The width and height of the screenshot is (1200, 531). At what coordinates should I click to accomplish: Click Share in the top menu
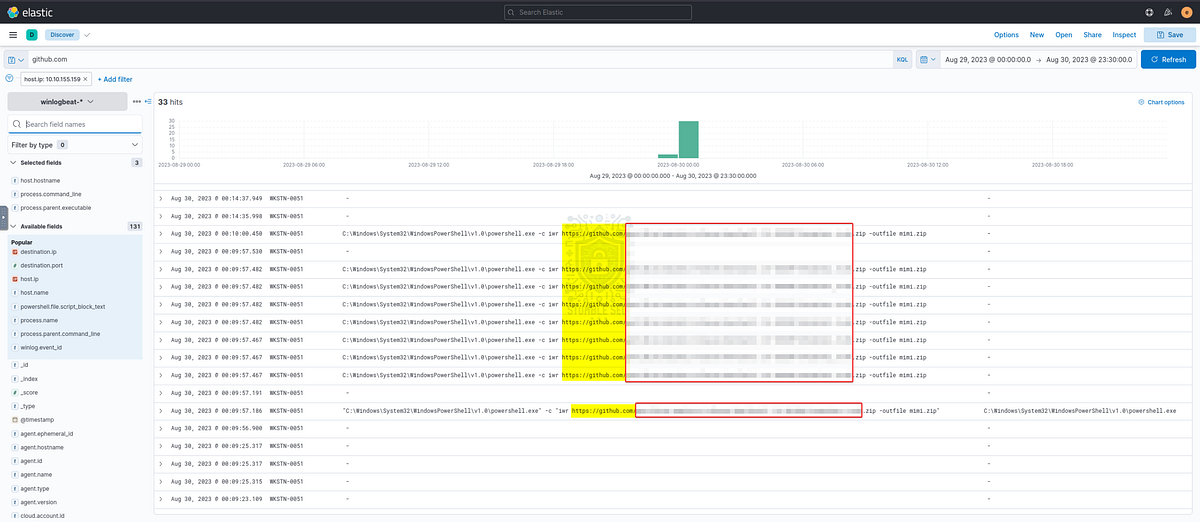(x=1093, y=34)
